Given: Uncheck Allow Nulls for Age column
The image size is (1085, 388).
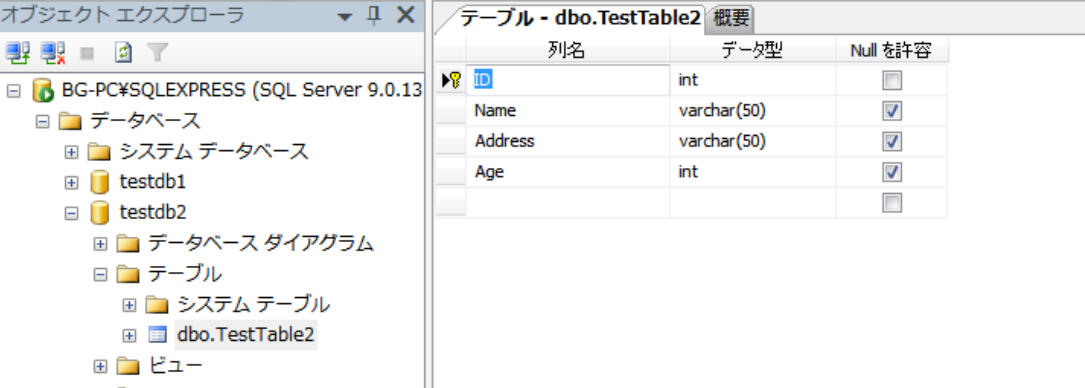Looking at the screenshot, I should (892, 172).
